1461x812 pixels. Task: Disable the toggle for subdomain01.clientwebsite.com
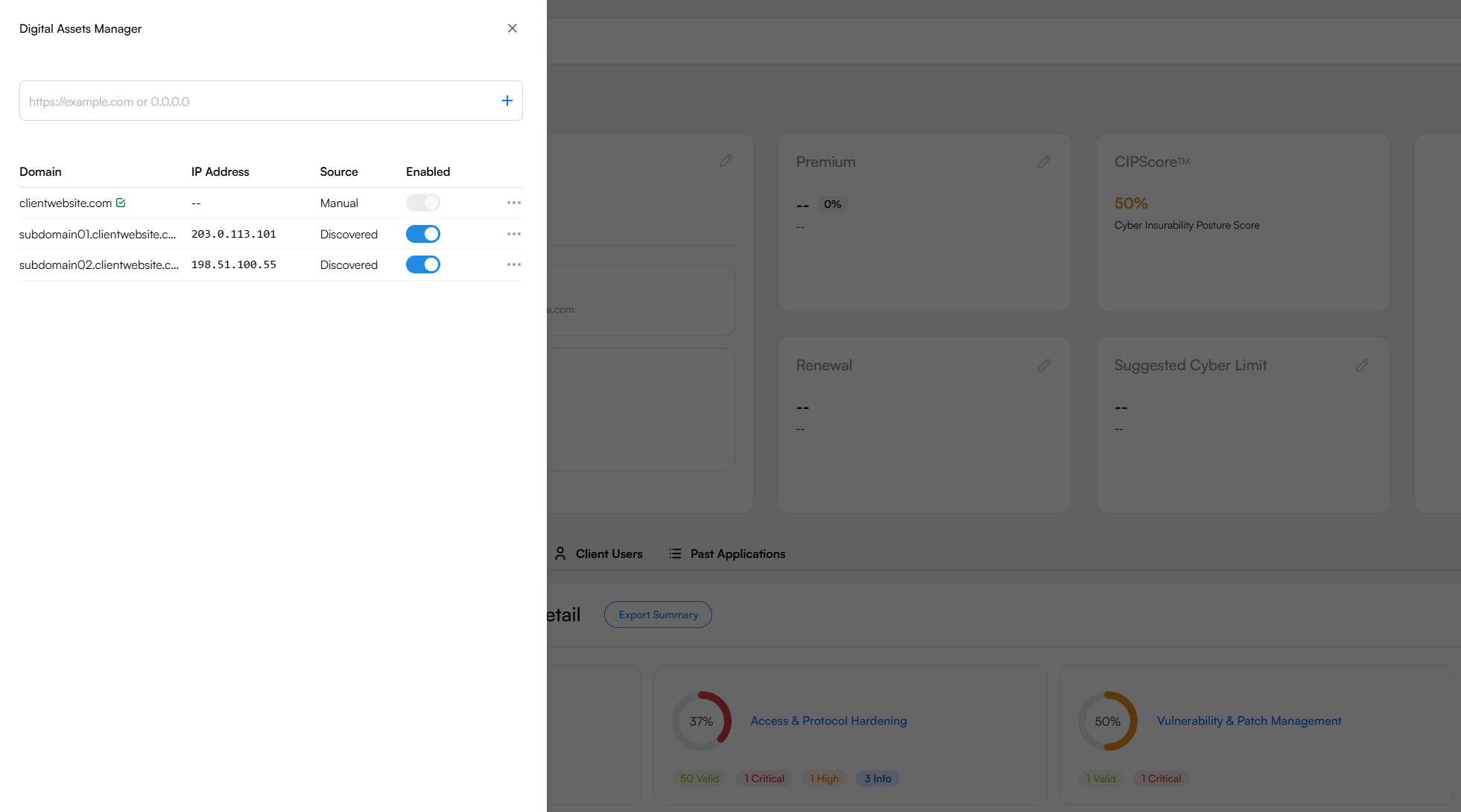click(x=423, y=233)
